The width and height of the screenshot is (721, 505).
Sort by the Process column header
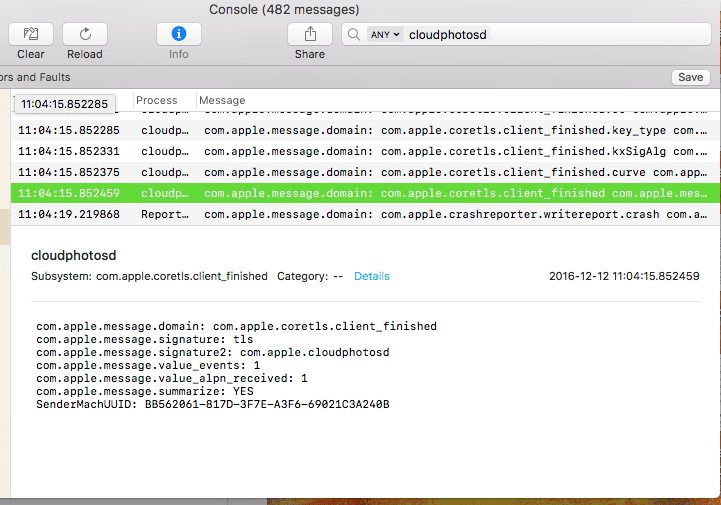point(156,100)
